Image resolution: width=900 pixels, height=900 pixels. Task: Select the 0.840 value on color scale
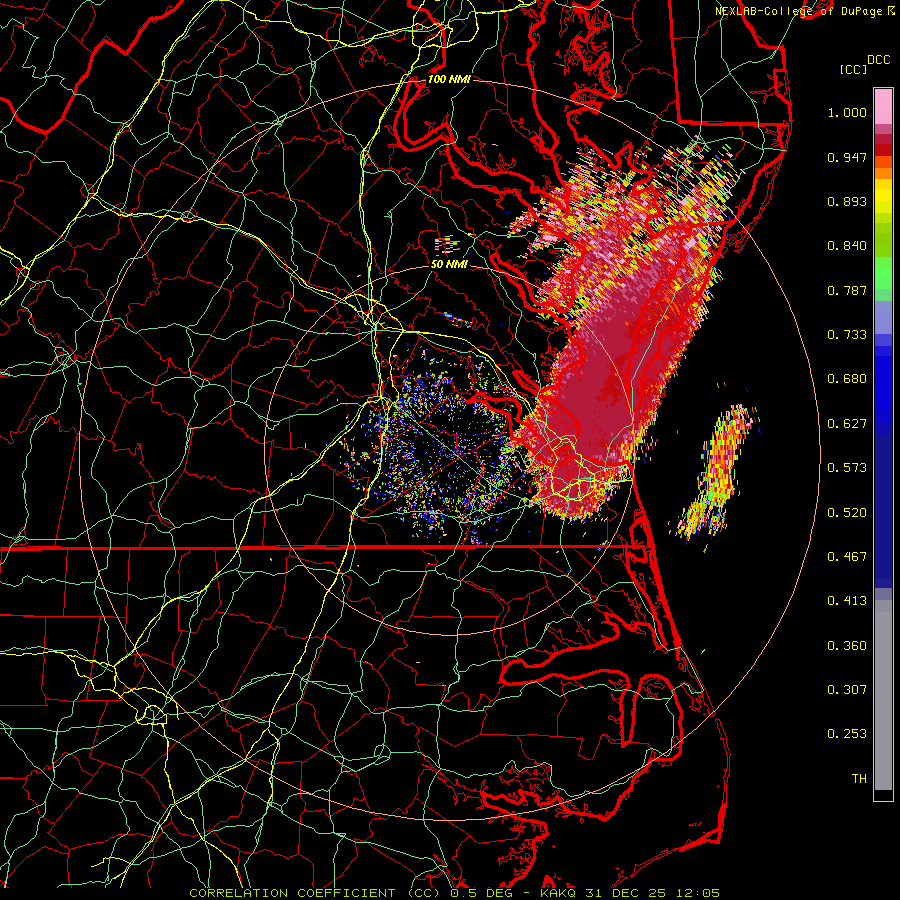[847, 246]
